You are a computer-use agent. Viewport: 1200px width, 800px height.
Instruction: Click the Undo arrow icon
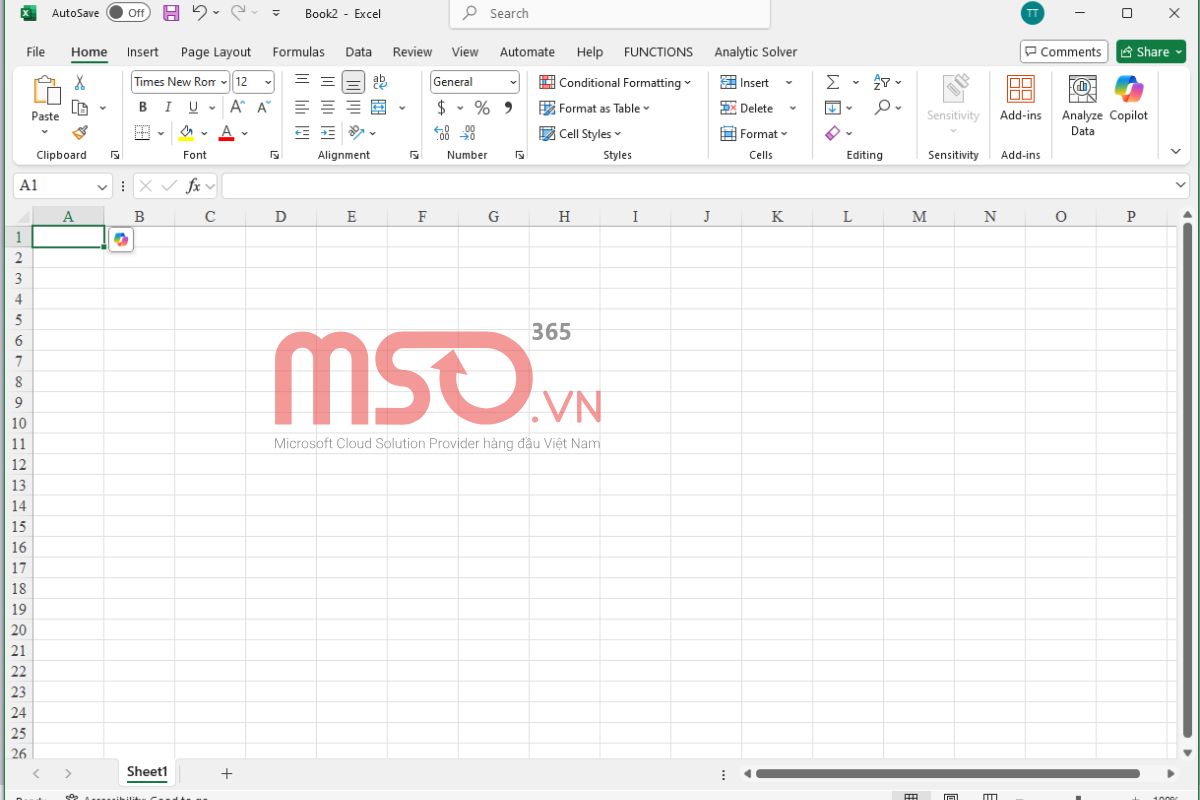point(199,13)
